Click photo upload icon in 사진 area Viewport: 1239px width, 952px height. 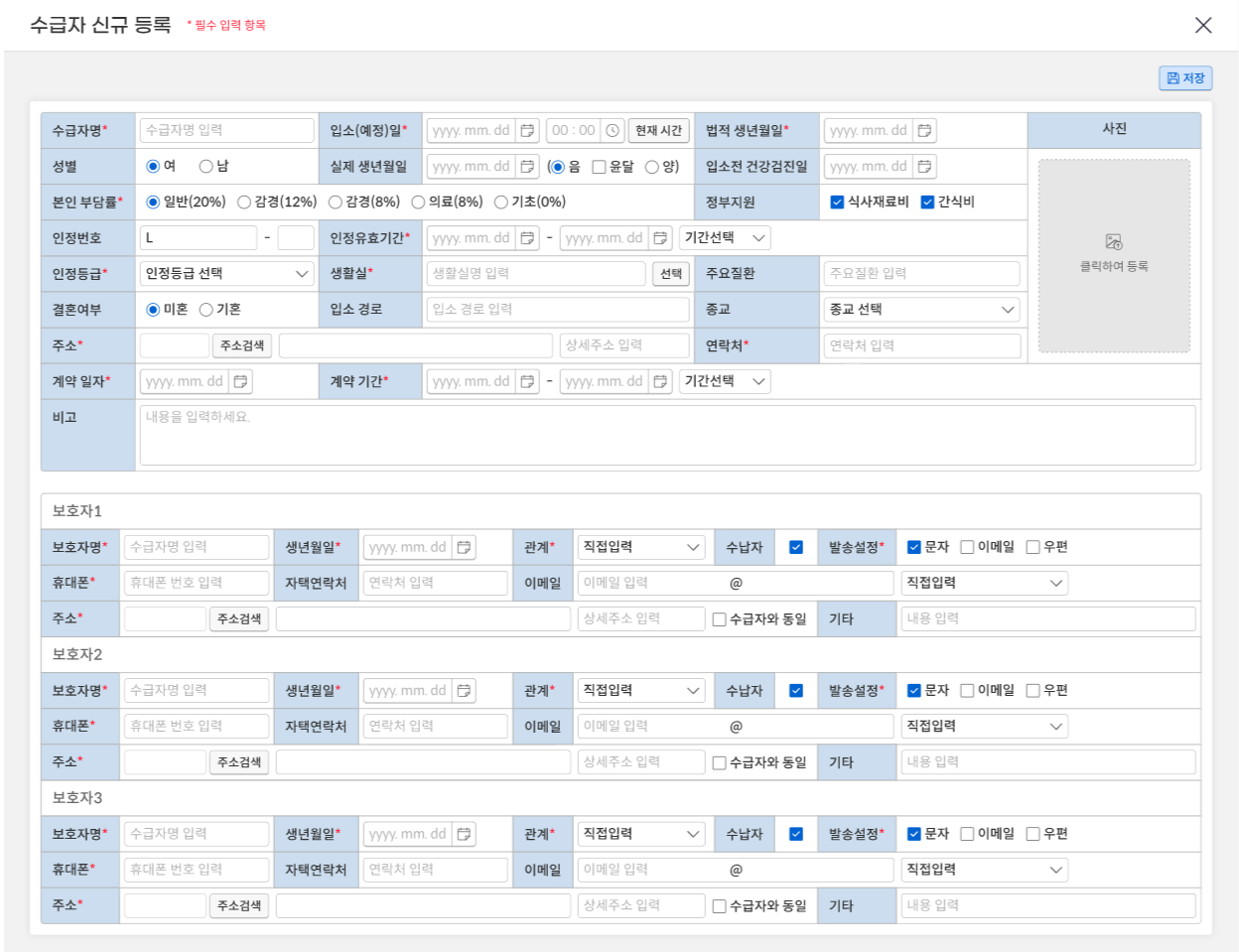(1114, 242)
